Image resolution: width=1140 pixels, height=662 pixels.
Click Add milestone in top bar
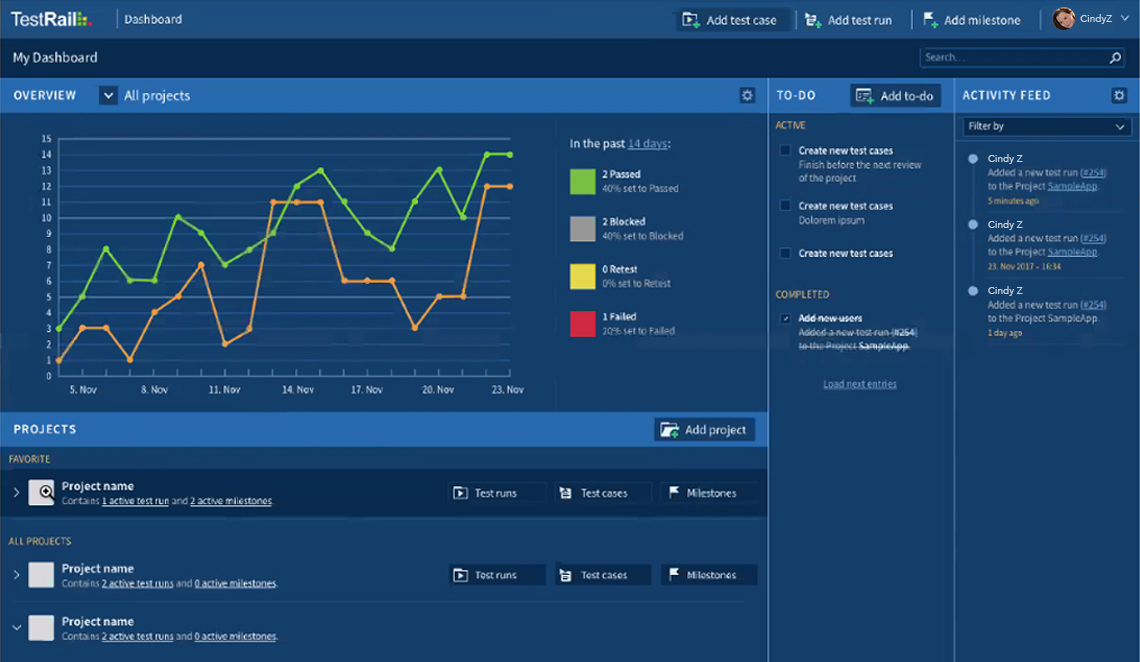971,20
